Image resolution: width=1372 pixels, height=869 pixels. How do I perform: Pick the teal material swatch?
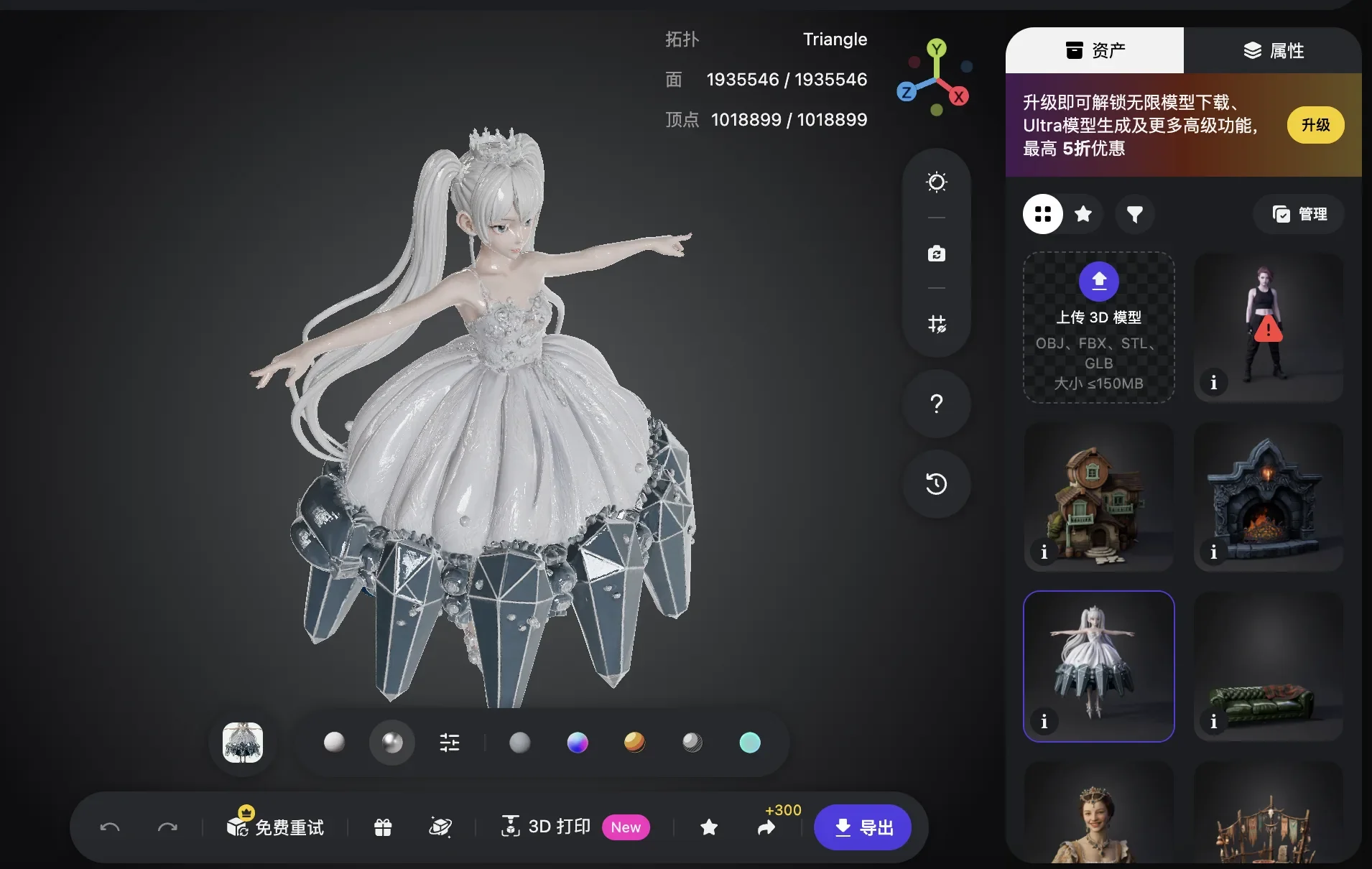(x=750, y=743)
